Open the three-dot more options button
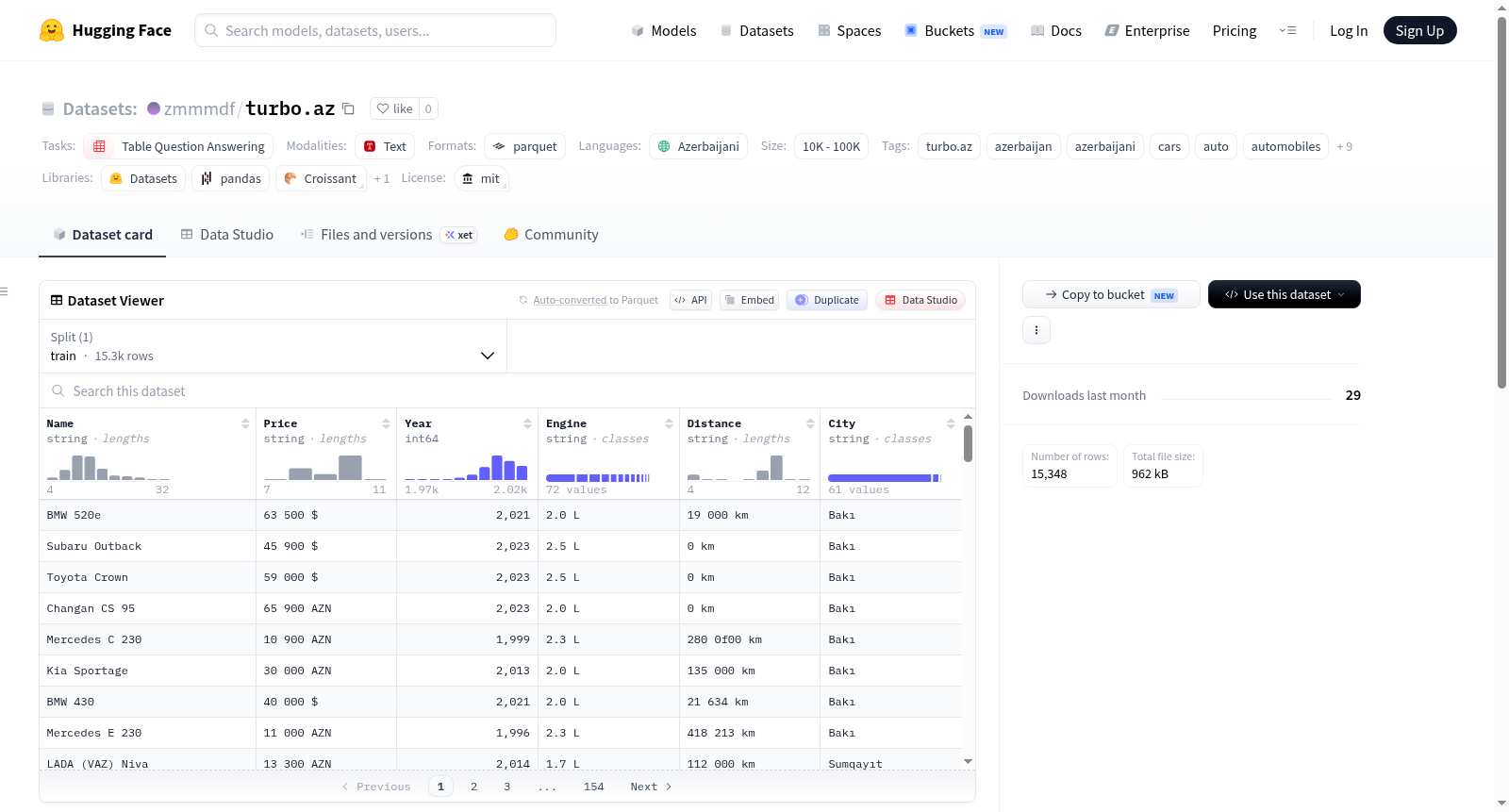 1036,330
